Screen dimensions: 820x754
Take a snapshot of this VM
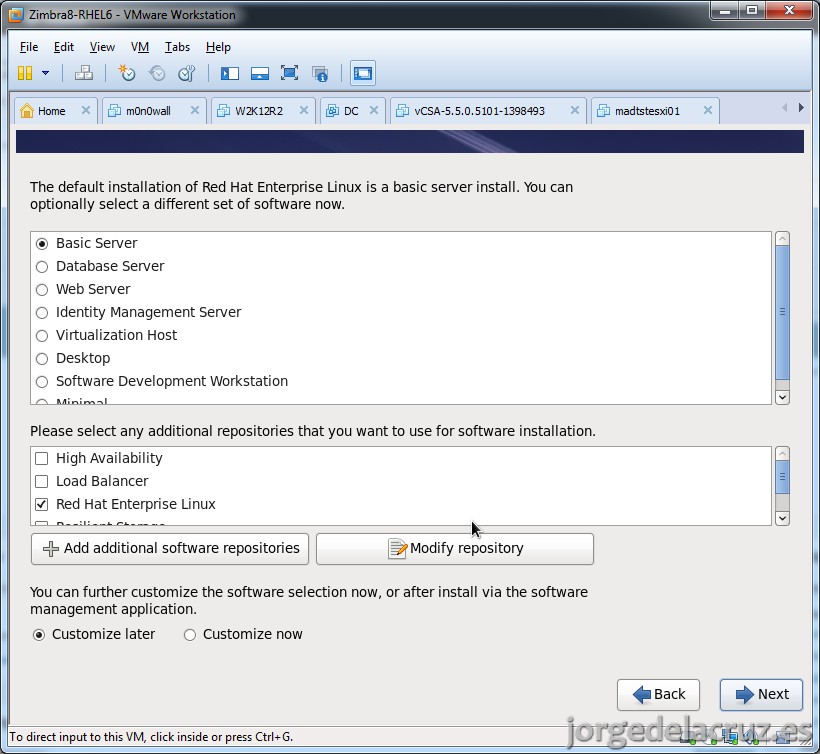(127, 73)
